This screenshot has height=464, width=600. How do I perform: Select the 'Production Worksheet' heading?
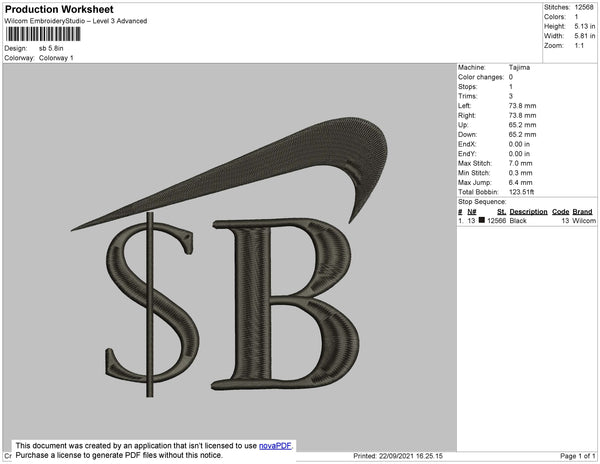tap(59, 10)
